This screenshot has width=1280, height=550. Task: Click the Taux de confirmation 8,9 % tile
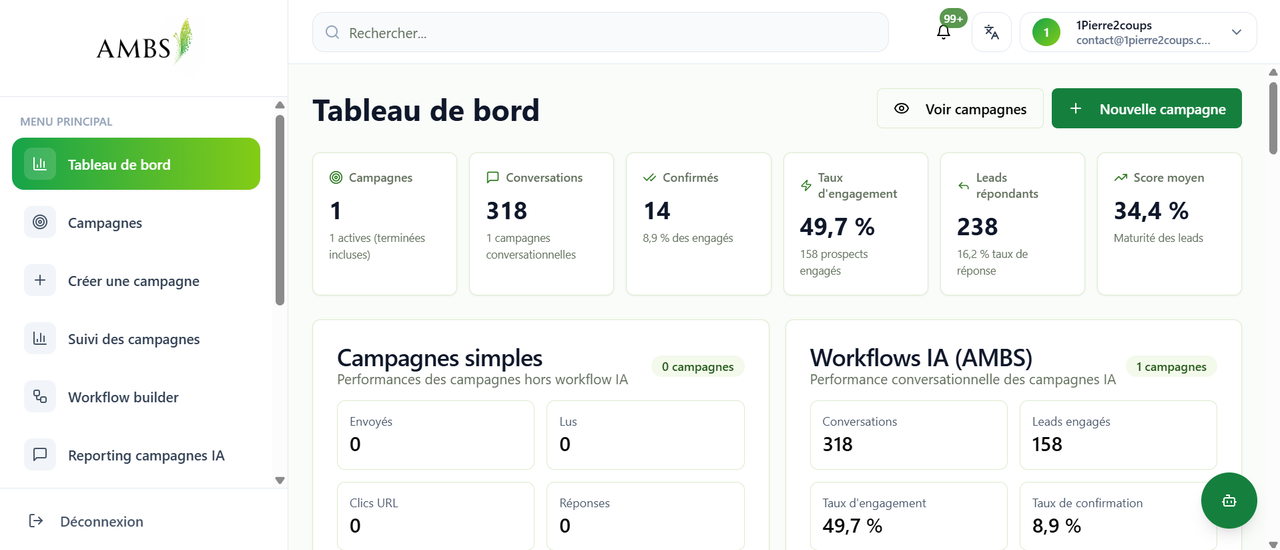pyautogui.click(x=1118, y=515)
